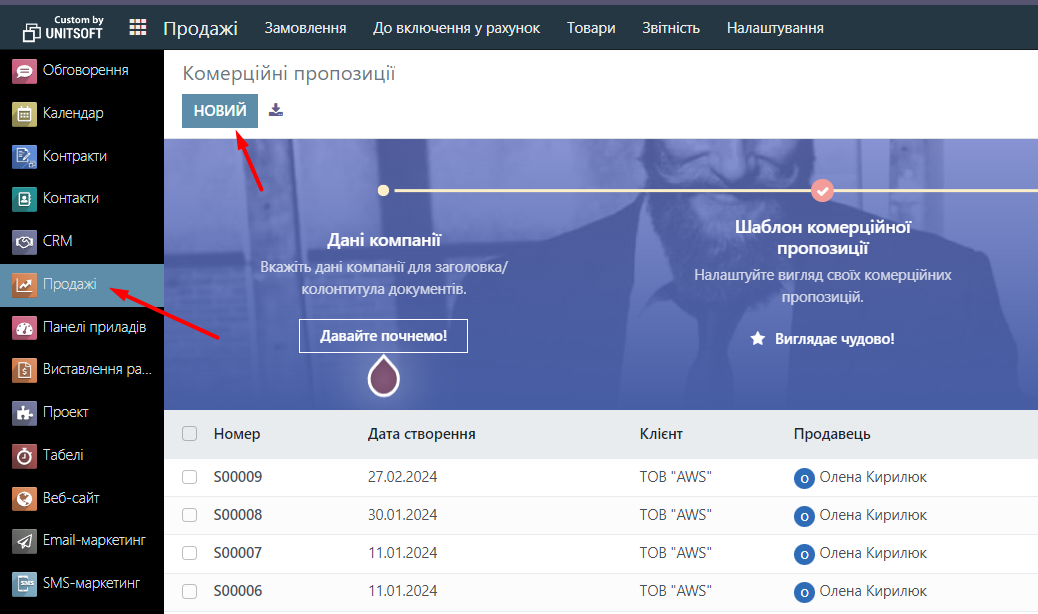This screenshot has width=1038, height=614.
Task: Click the download/import records icon
Action: pos(276,110)
